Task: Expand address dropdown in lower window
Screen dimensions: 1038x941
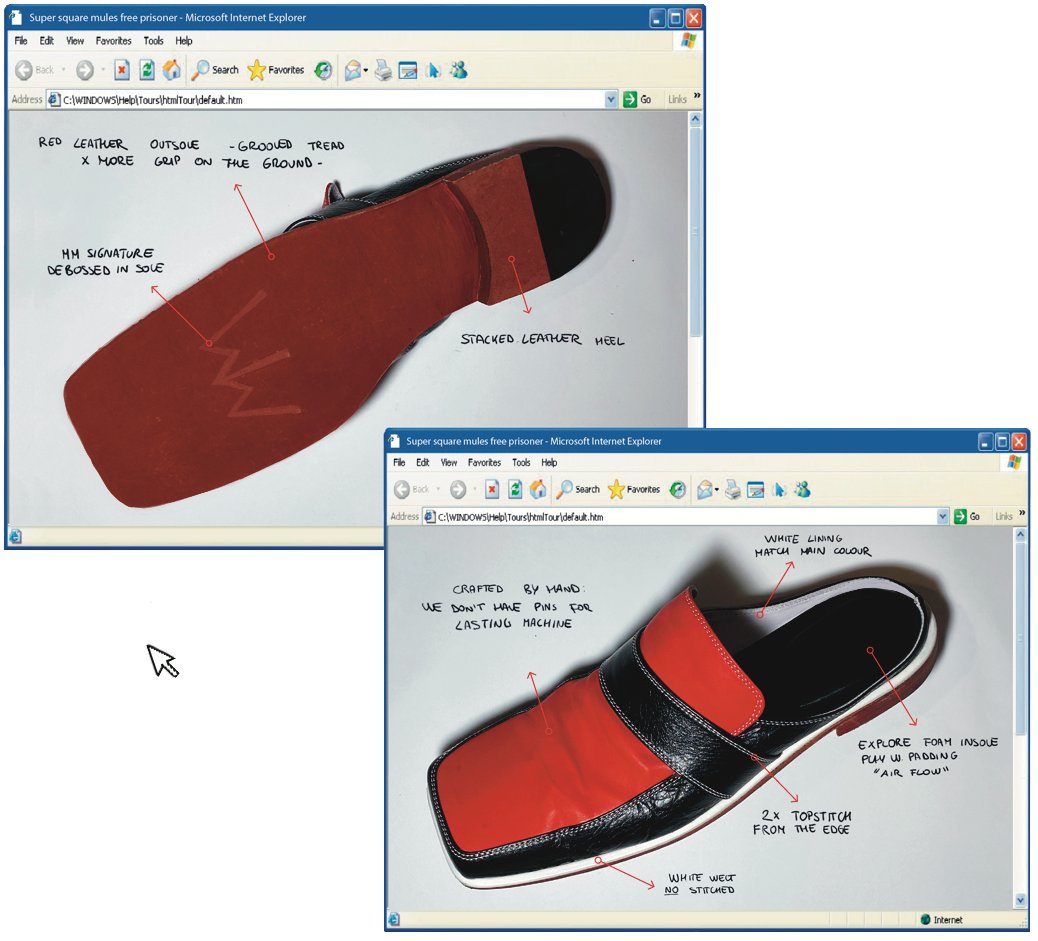Action: pos(943,517)
